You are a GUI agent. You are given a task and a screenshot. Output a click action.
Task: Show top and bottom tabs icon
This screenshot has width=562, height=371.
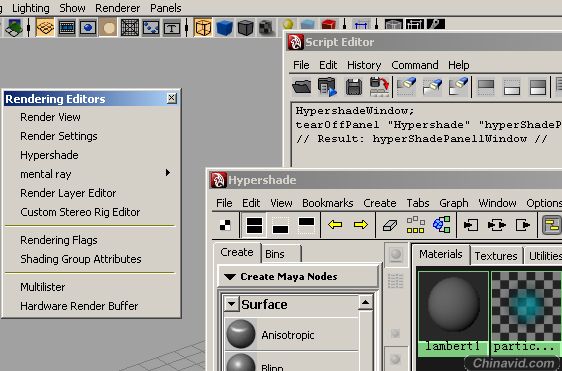254,225
